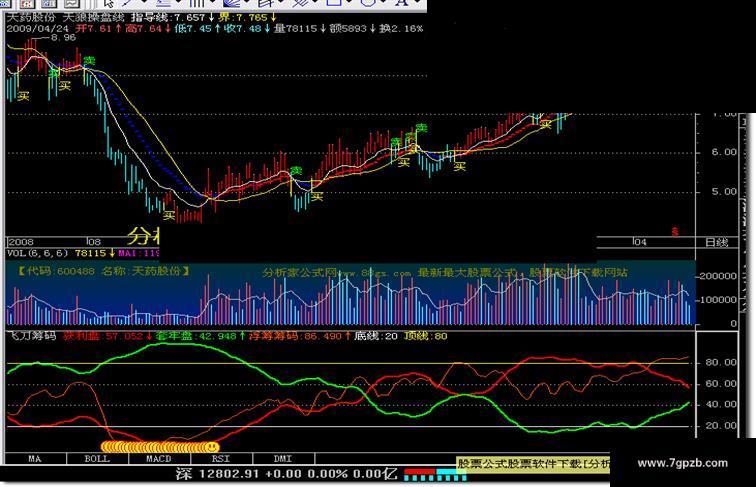The height and width of the screenshot is (487, 756).
Task: Click the 8.96 peak price label
Action: [x=63, y=38]
